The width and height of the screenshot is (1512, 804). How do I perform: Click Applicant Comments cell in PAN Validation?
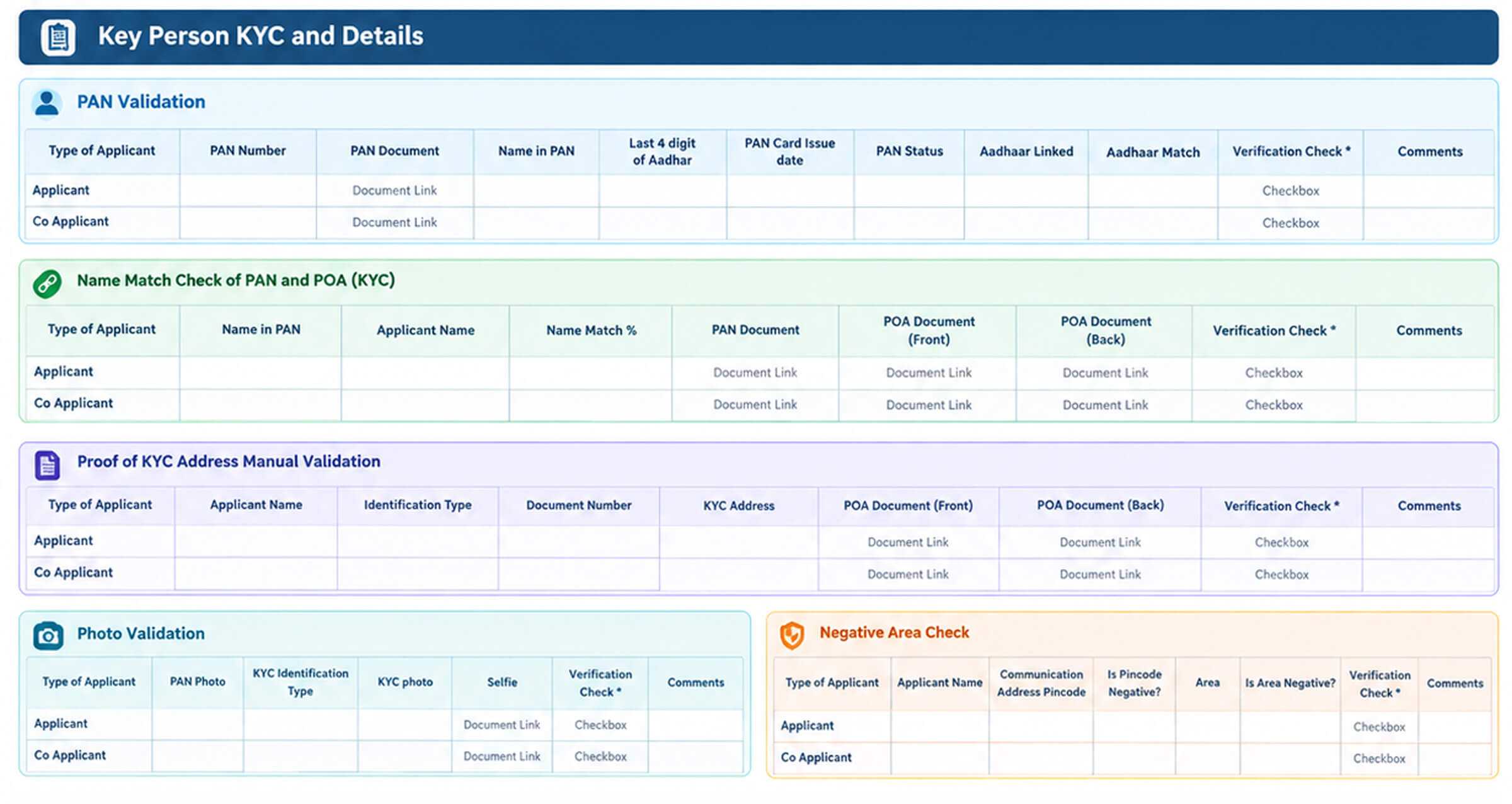(1429, 191)
